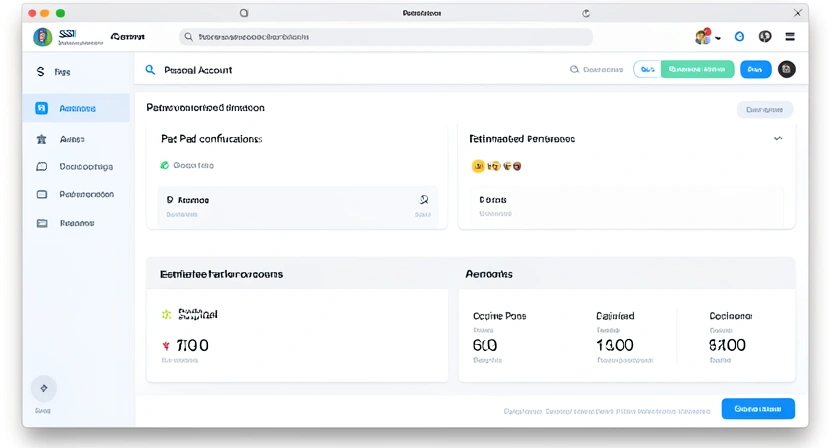Click the Account page heading text
Image resolution: width=832 pixels, height=448 pixels.
click(x=198, y=70)
